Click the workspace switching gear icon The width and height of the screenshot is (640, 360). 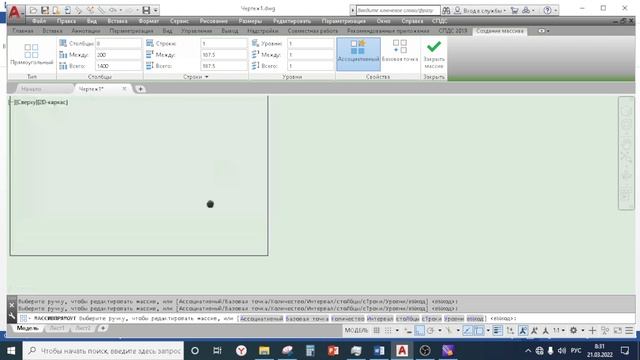coord(573,330)
